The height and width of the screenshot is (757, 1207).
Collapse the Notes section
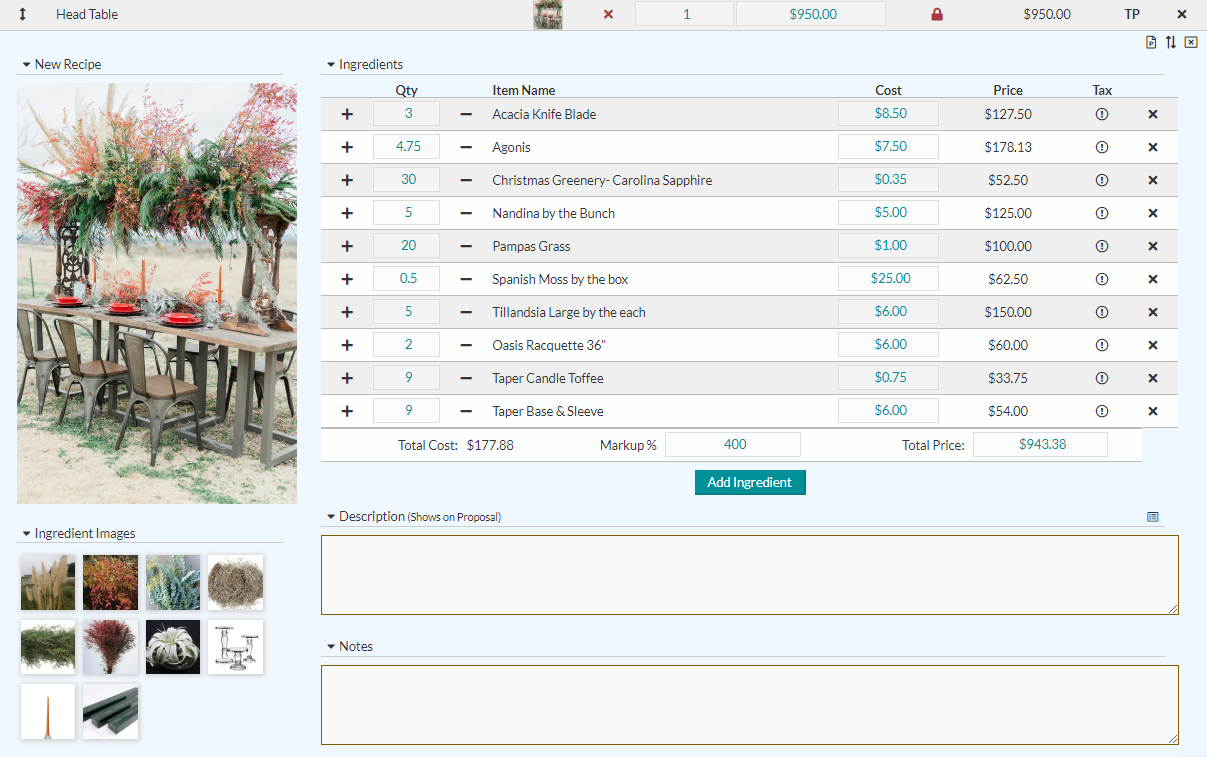tap(331, 647)
